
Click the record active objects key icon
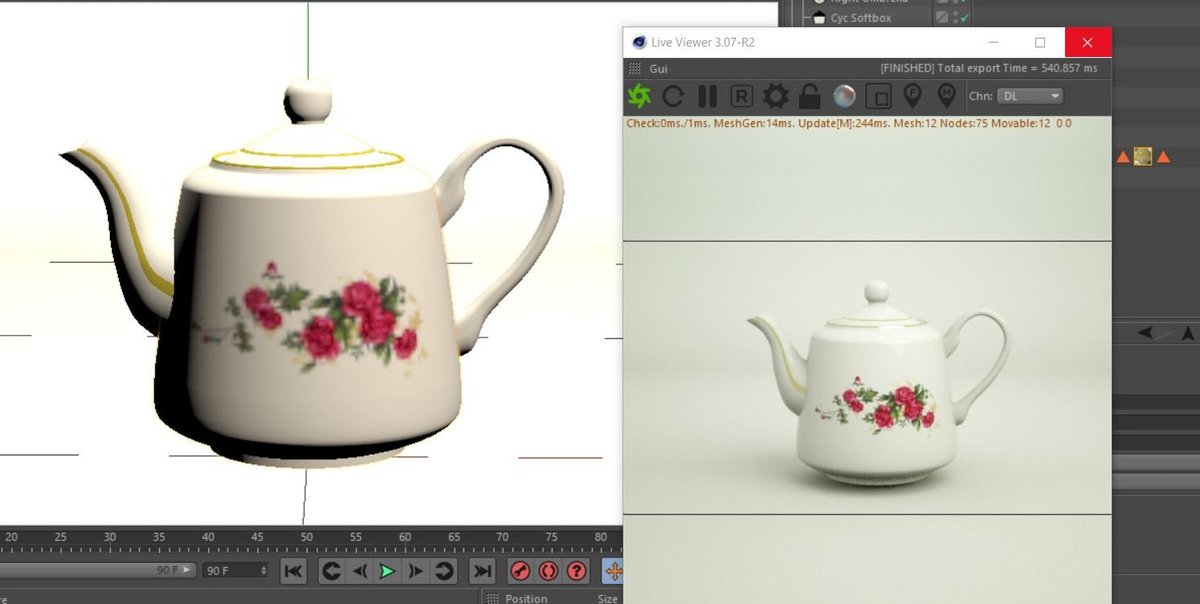520,571
